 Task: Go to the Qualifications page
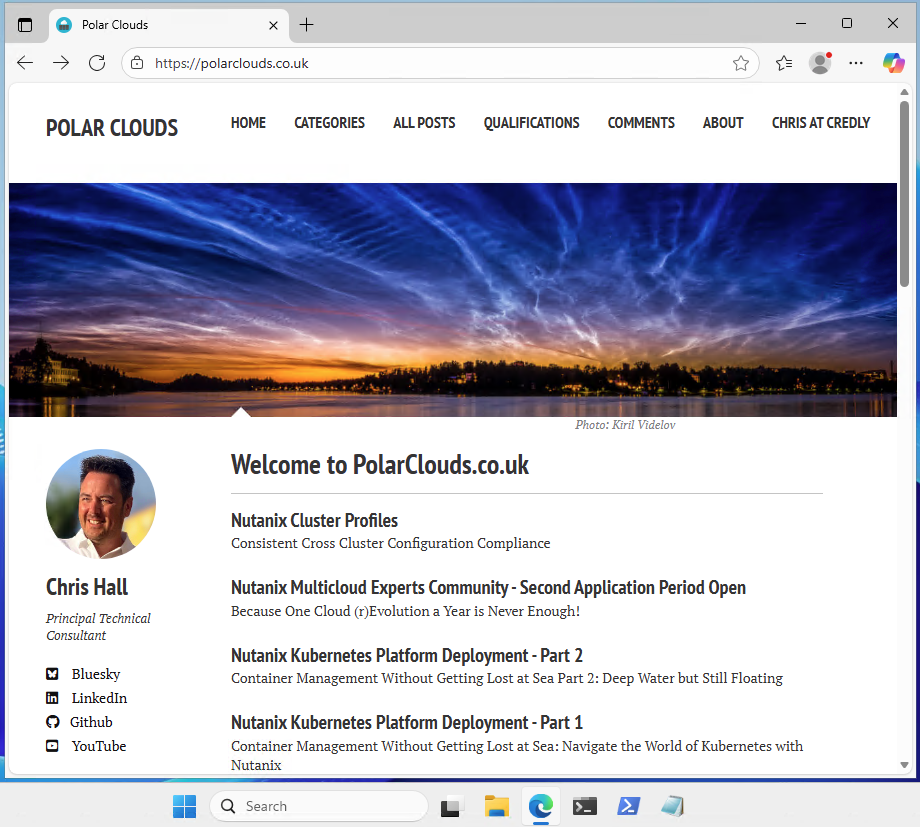[531, 123]
